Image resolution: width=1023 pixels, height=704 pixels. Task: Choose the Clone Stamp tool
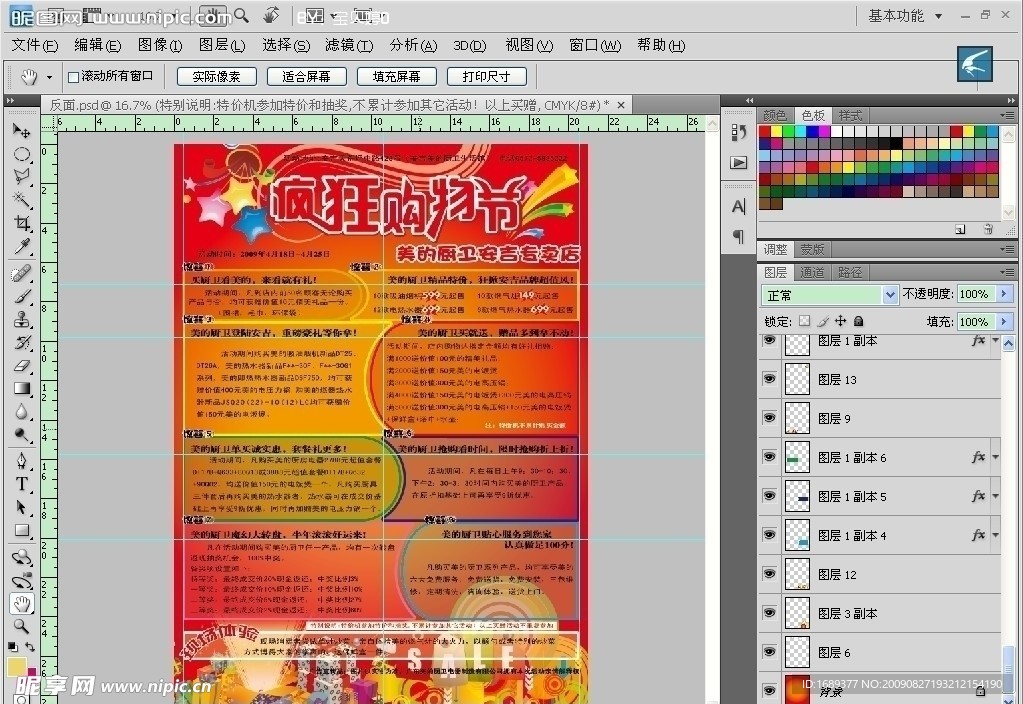click(22, 319)
